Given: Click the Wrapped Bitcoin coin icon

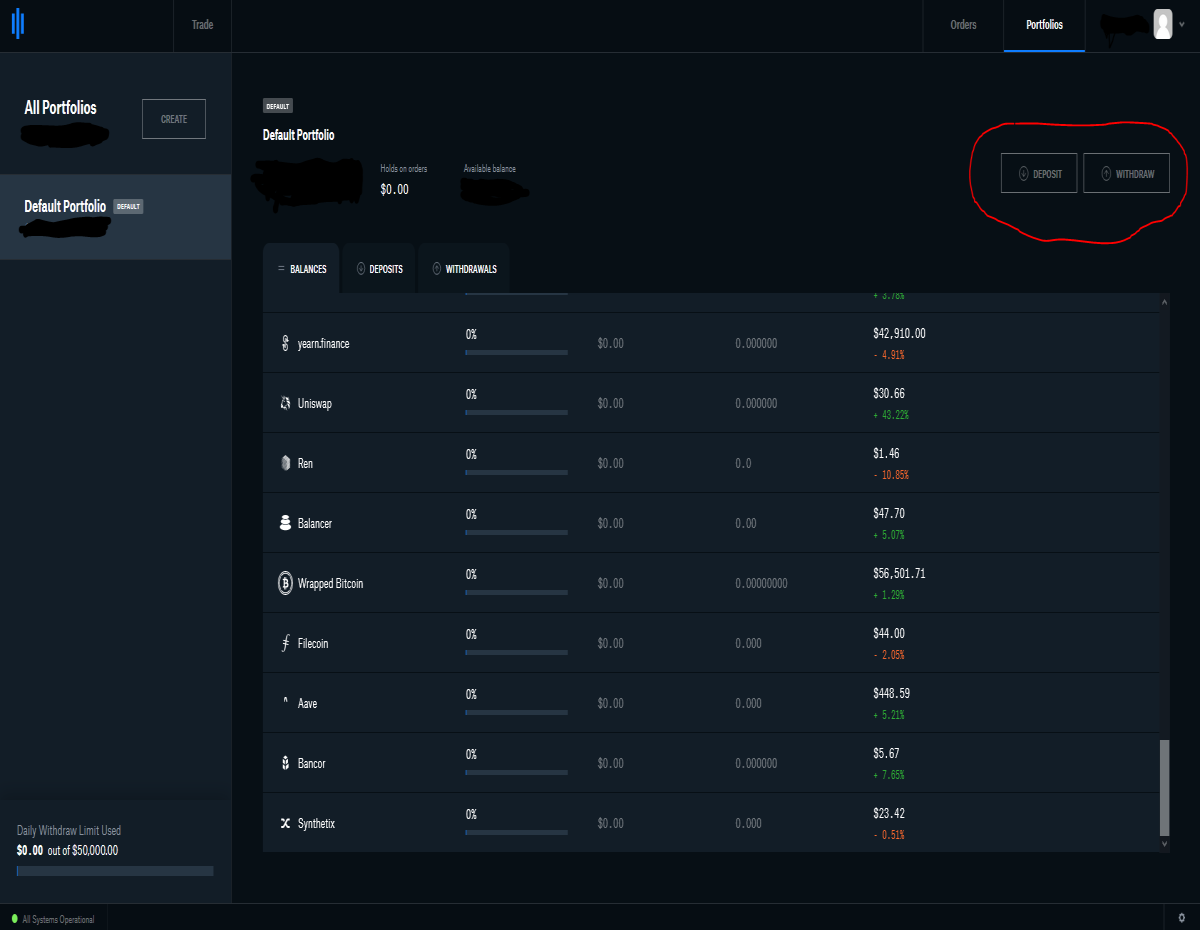Looking at the screenshot, I should coord(285,583).
